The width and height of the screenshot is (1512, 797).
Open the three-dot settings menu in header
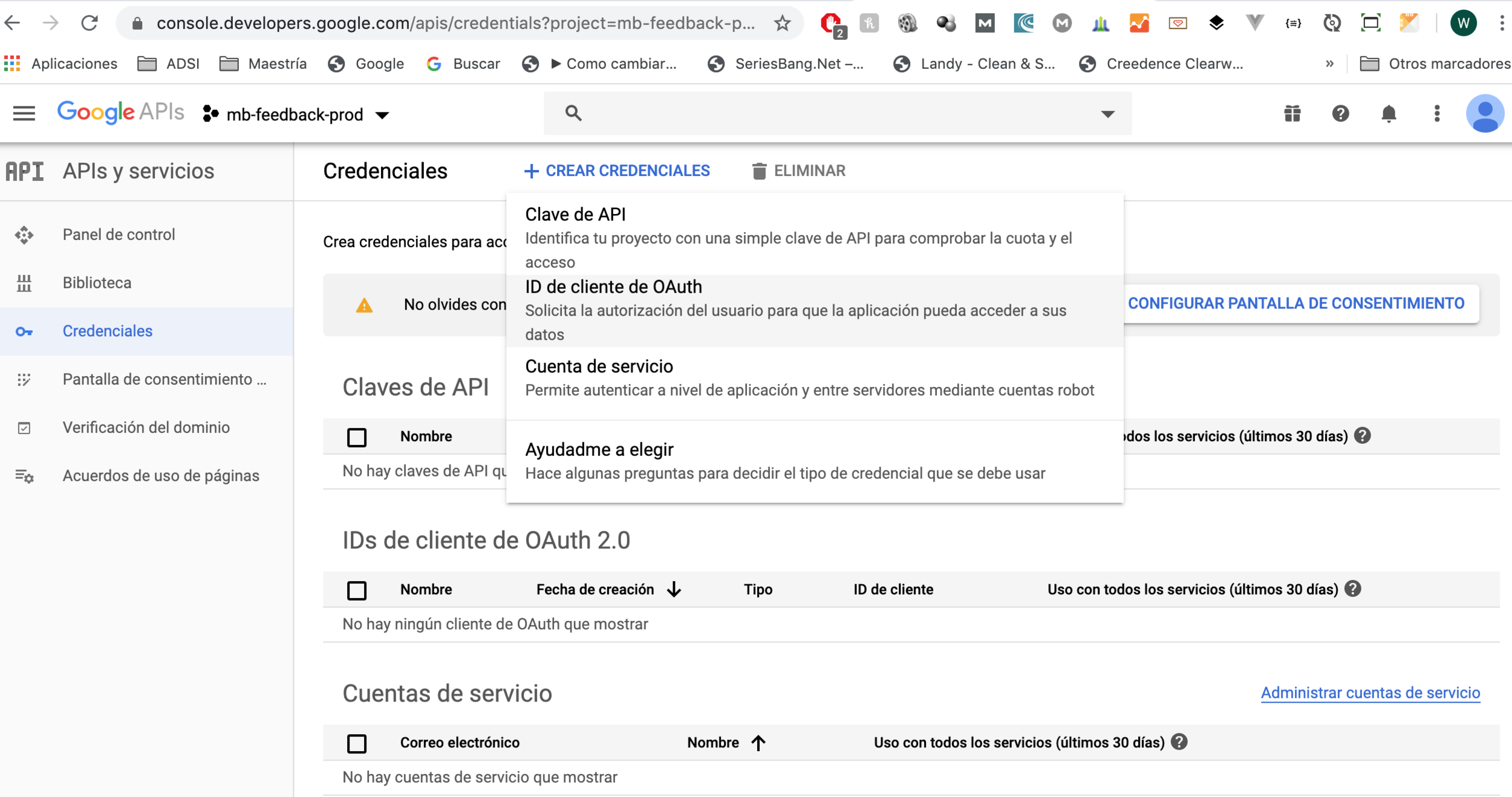pyautogui.click(x=1437, y=114)
